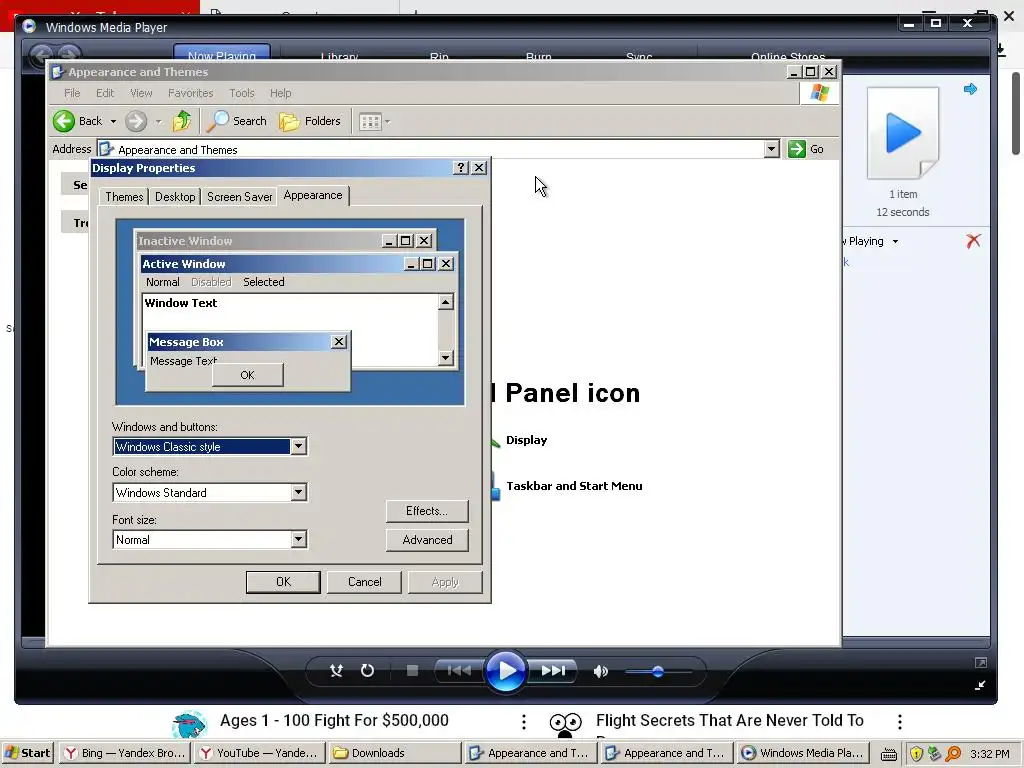Adjust the Media Player volume slider
The height and width of the screenshot is (768, 1024).
click(658, 671)
